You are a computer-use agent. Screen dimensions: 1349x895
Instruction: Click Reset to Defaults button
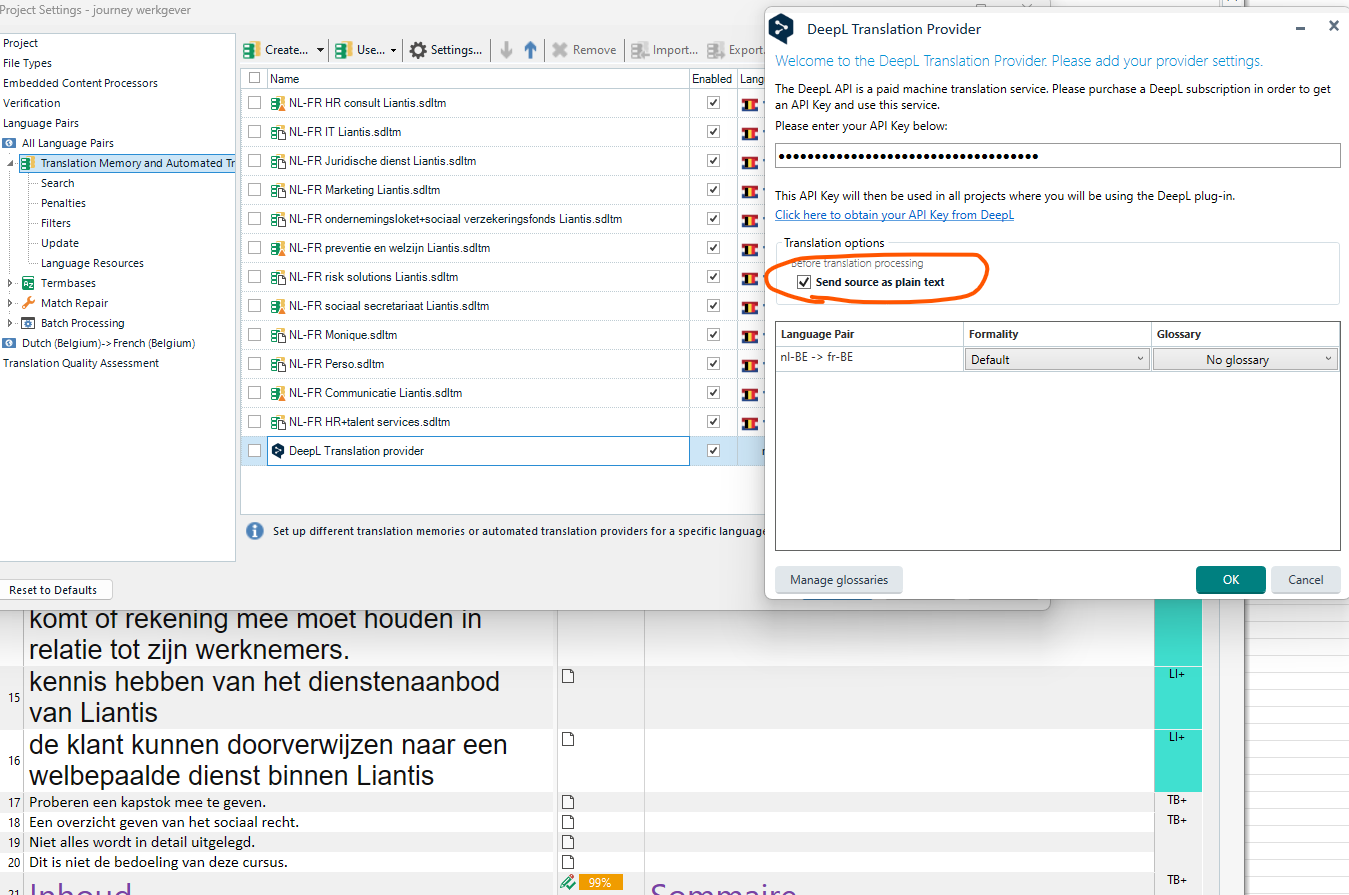pos(54,590)
